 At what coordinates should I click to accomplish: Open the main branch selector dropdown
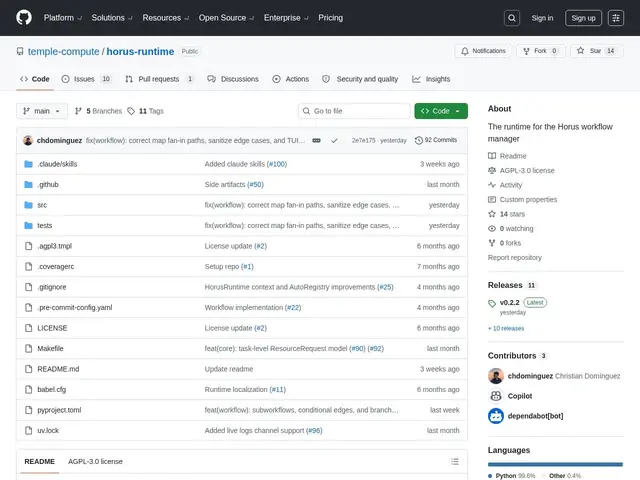[x=42, y=111]
